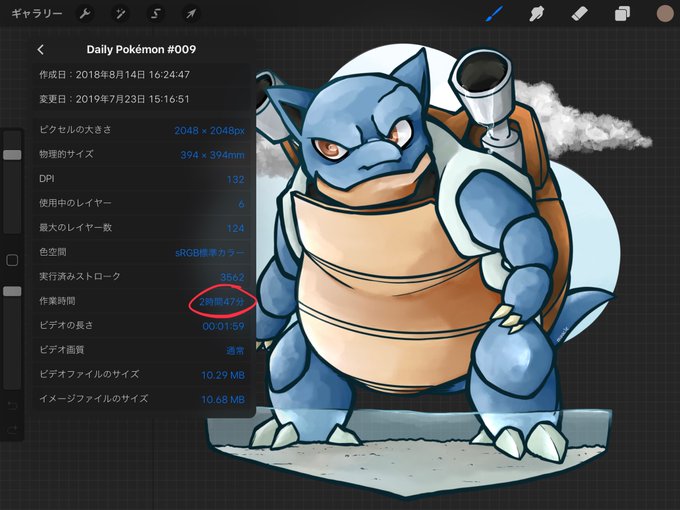Tap the undo arrow on sidebar
Image resolution: width=680 pixels, height=510 pixels.
(12, 406)
